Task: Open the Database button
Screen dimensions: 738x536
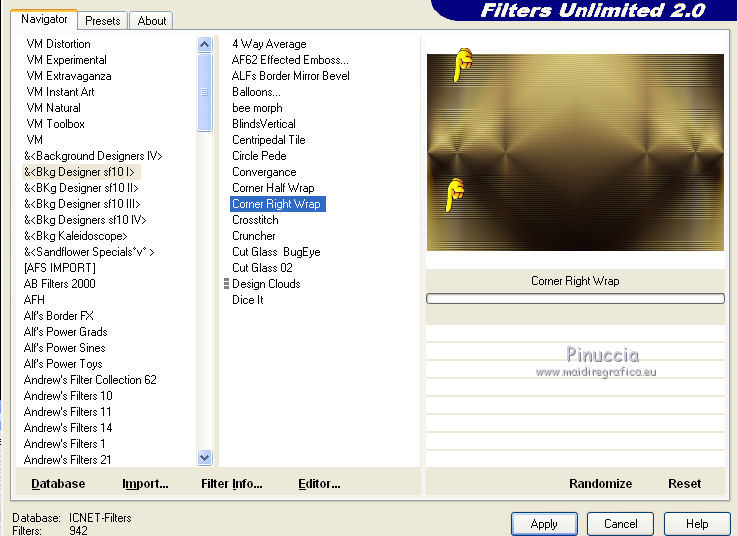Action: click(58, 483)
